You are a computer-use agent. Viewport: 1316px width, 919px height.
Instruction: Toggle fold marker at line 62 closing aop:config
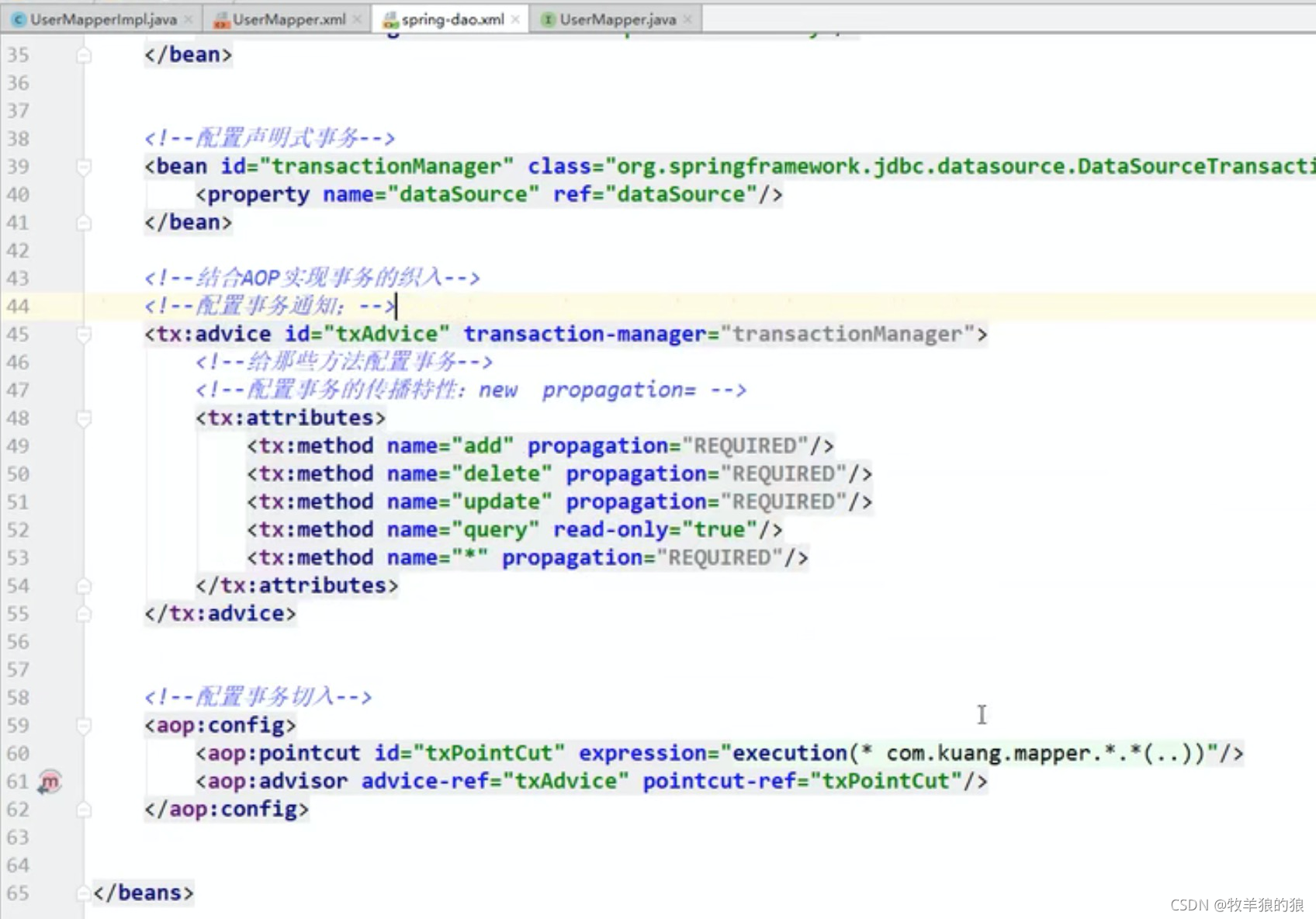tap(84, 810)
